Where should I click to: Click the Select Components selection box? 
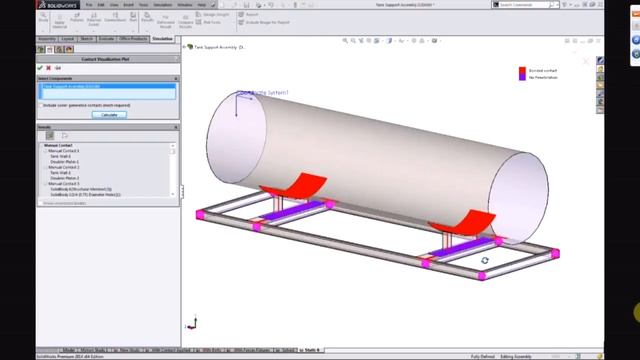coord(108,91)
